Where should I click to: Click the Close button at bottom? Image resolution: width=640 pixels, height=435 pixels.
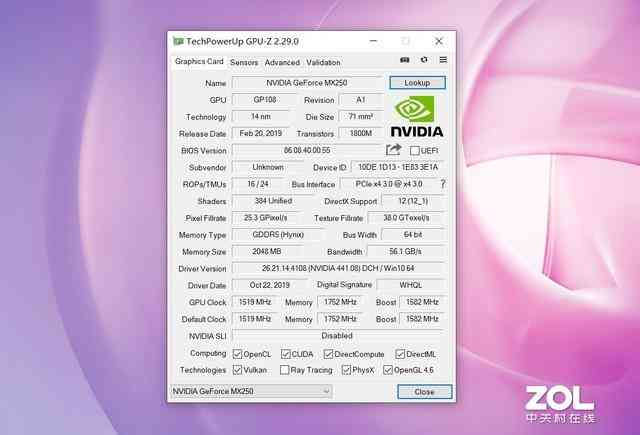424,392
